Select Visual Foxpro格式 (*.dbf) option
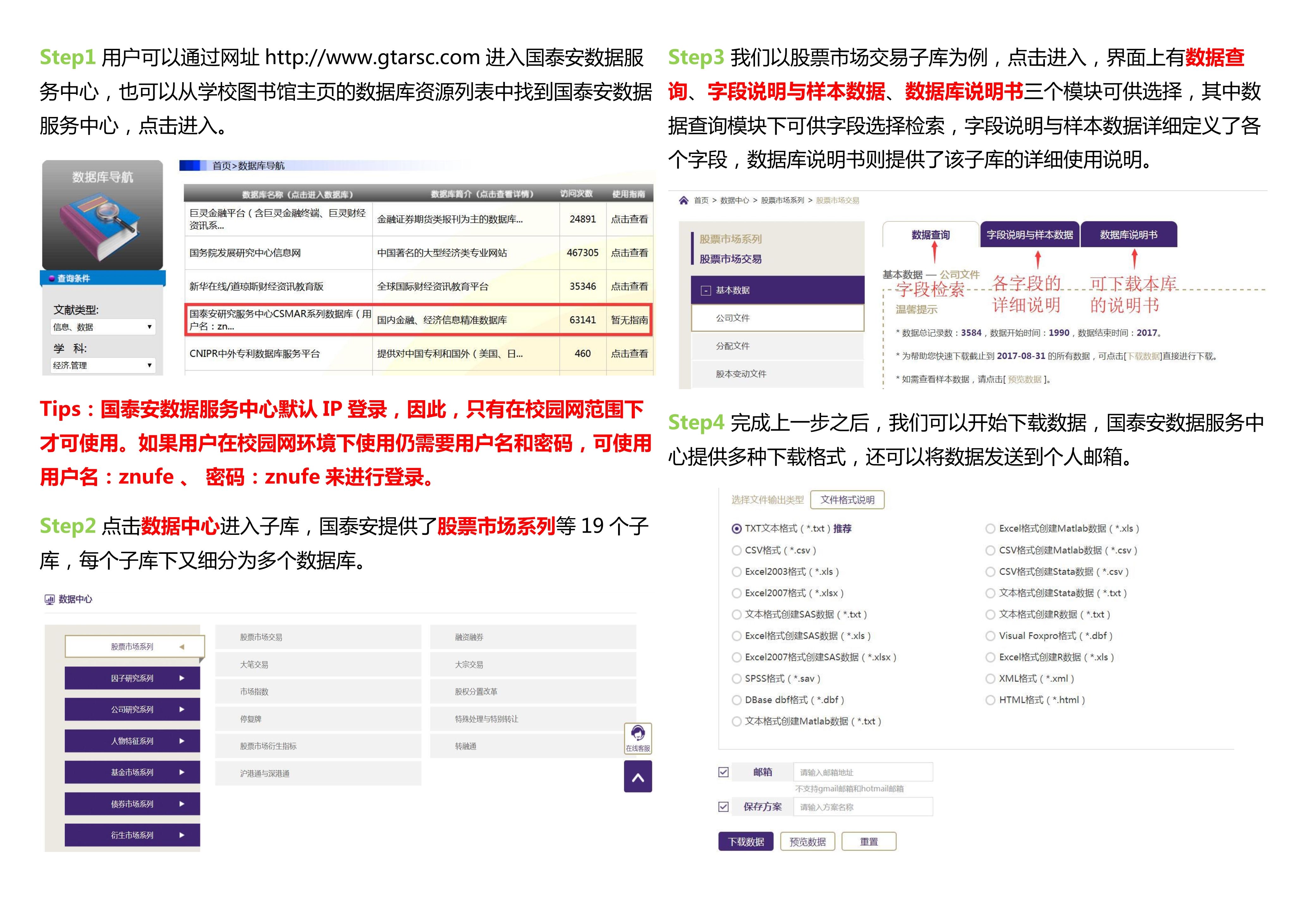The width and height of the screenshot is (1307, 924). pos(990,636)
